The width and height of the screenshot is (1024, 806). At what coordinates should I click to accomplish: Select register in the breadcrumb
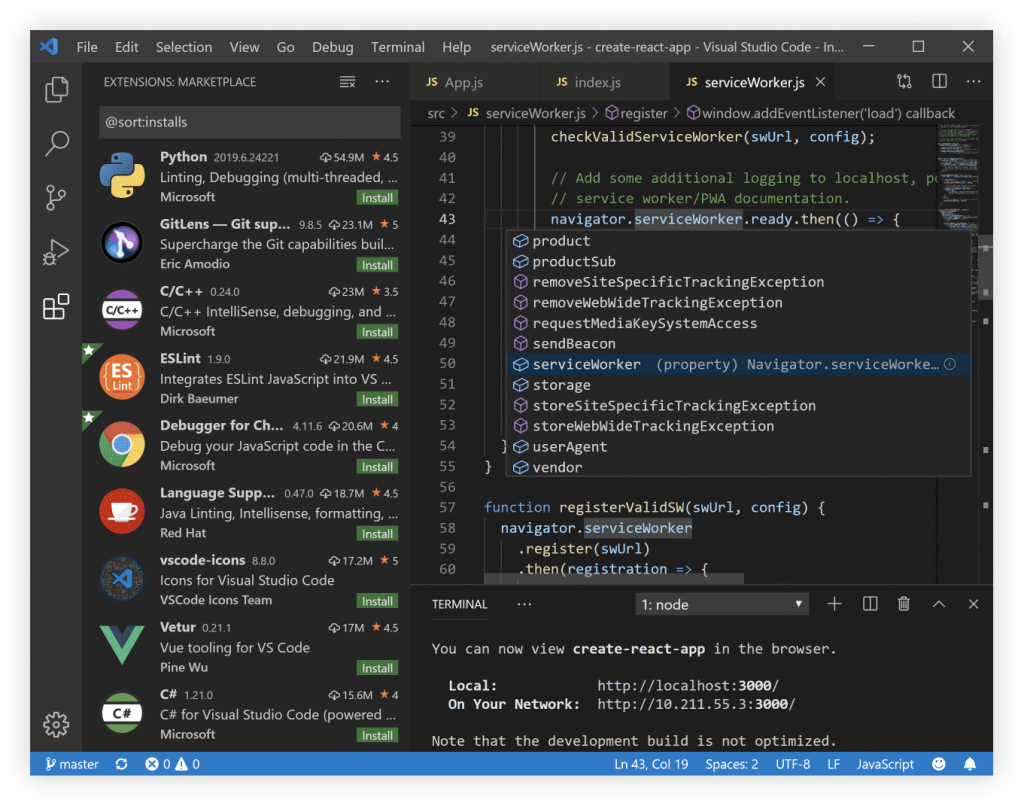coord(637,114)
